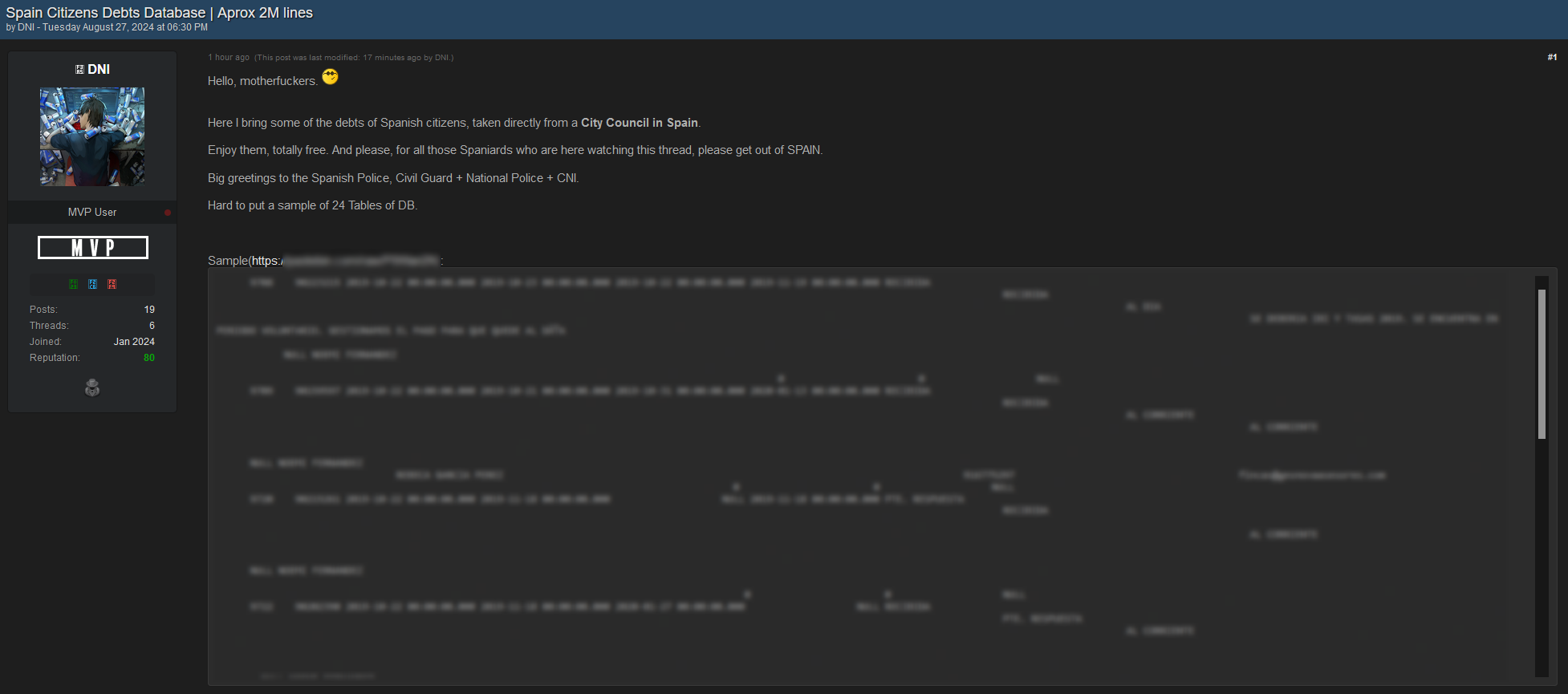This screenshot has height=694, width=1568.
Task: Click the blurred sample paste URL
Action: [360, 261]
